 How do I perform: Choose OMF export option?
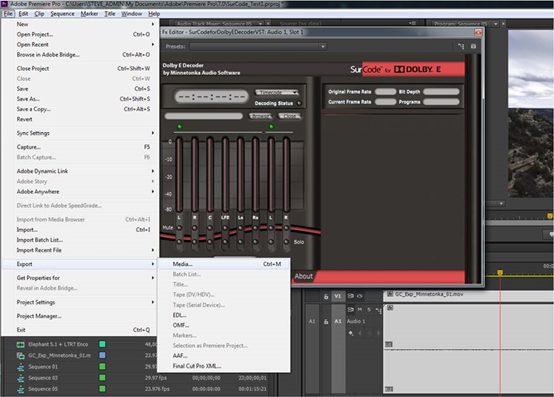pyautogui.click(x=224, y=325)
